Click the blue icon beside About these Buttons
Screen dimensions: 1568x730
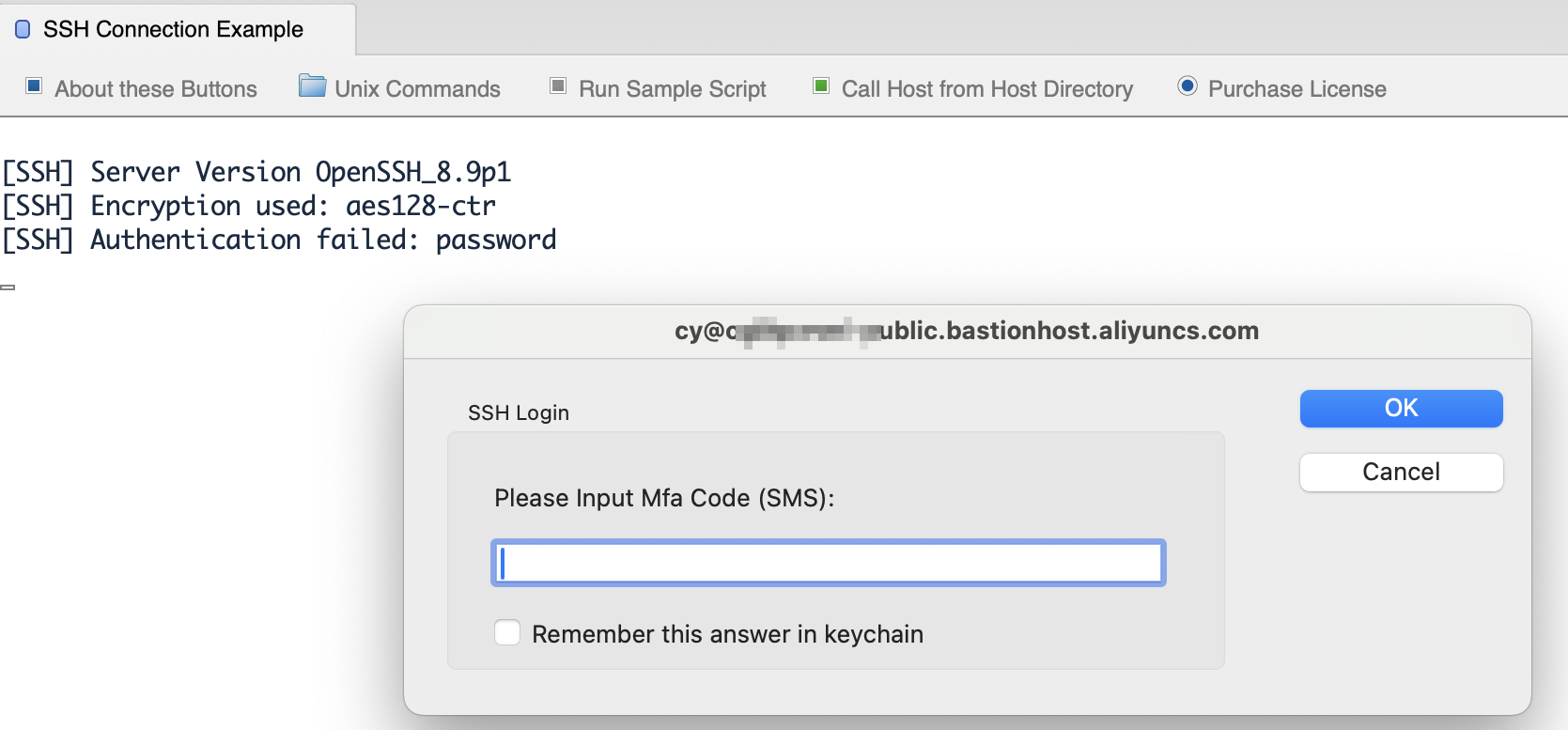click(x=34, y=86)
